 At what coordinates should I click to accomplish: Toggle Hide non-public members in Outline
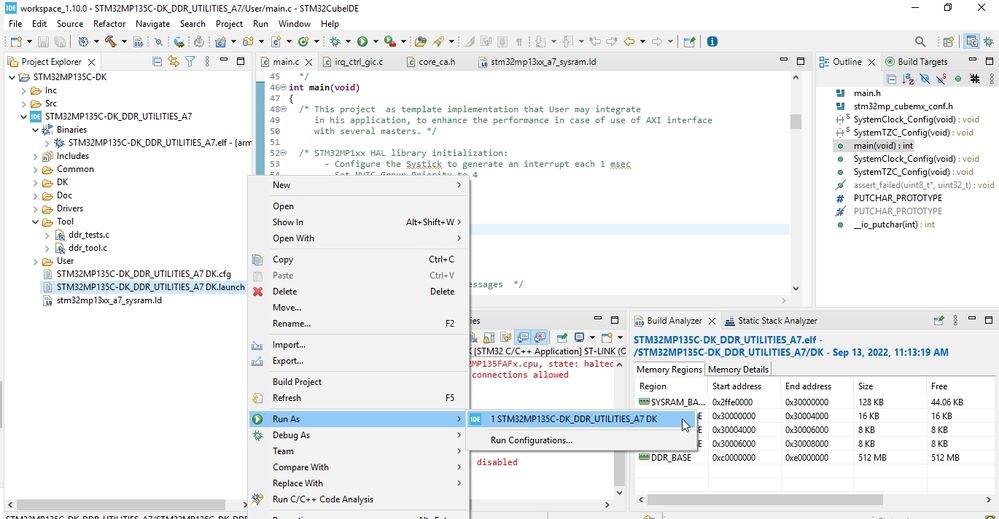coord(958,79)
